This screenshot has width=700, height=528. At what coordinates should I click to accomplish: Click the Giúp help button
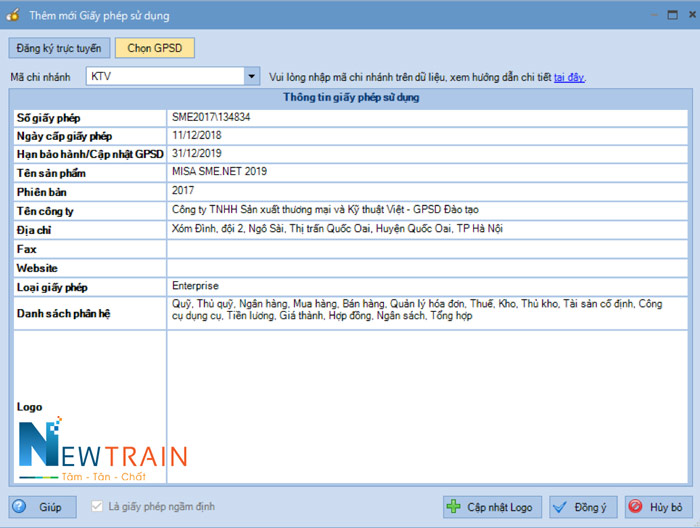[x=42, y=507]
